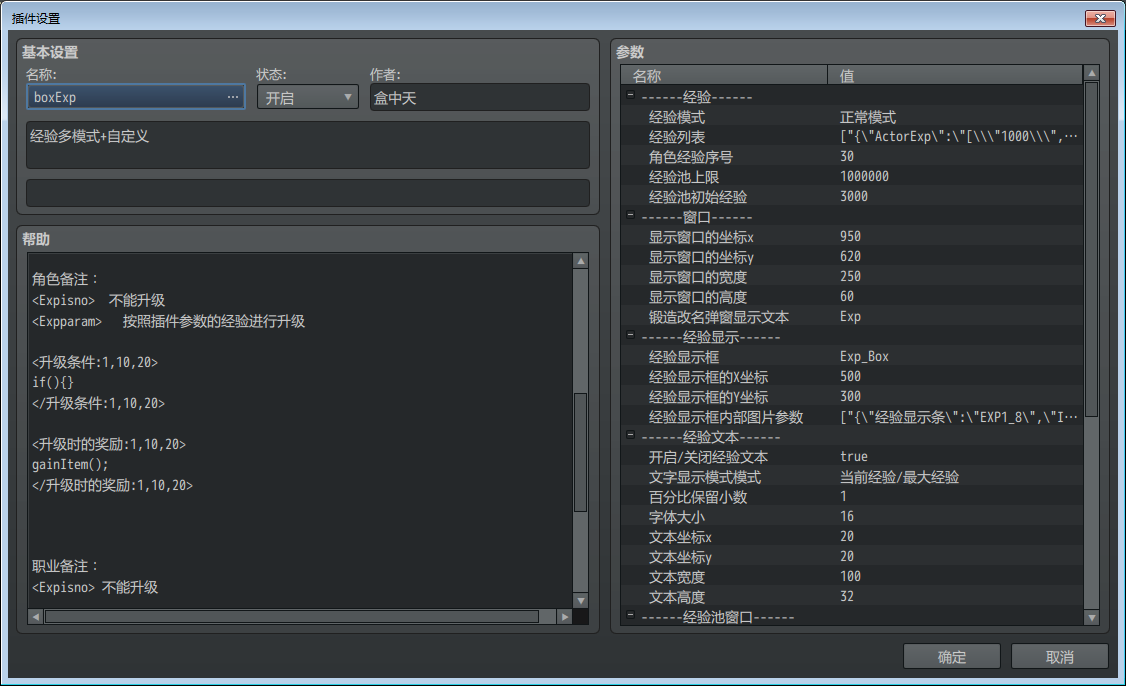Click the value 3000
The height and width of the screenshot is (686, 1126).
(x=854, y=197)
